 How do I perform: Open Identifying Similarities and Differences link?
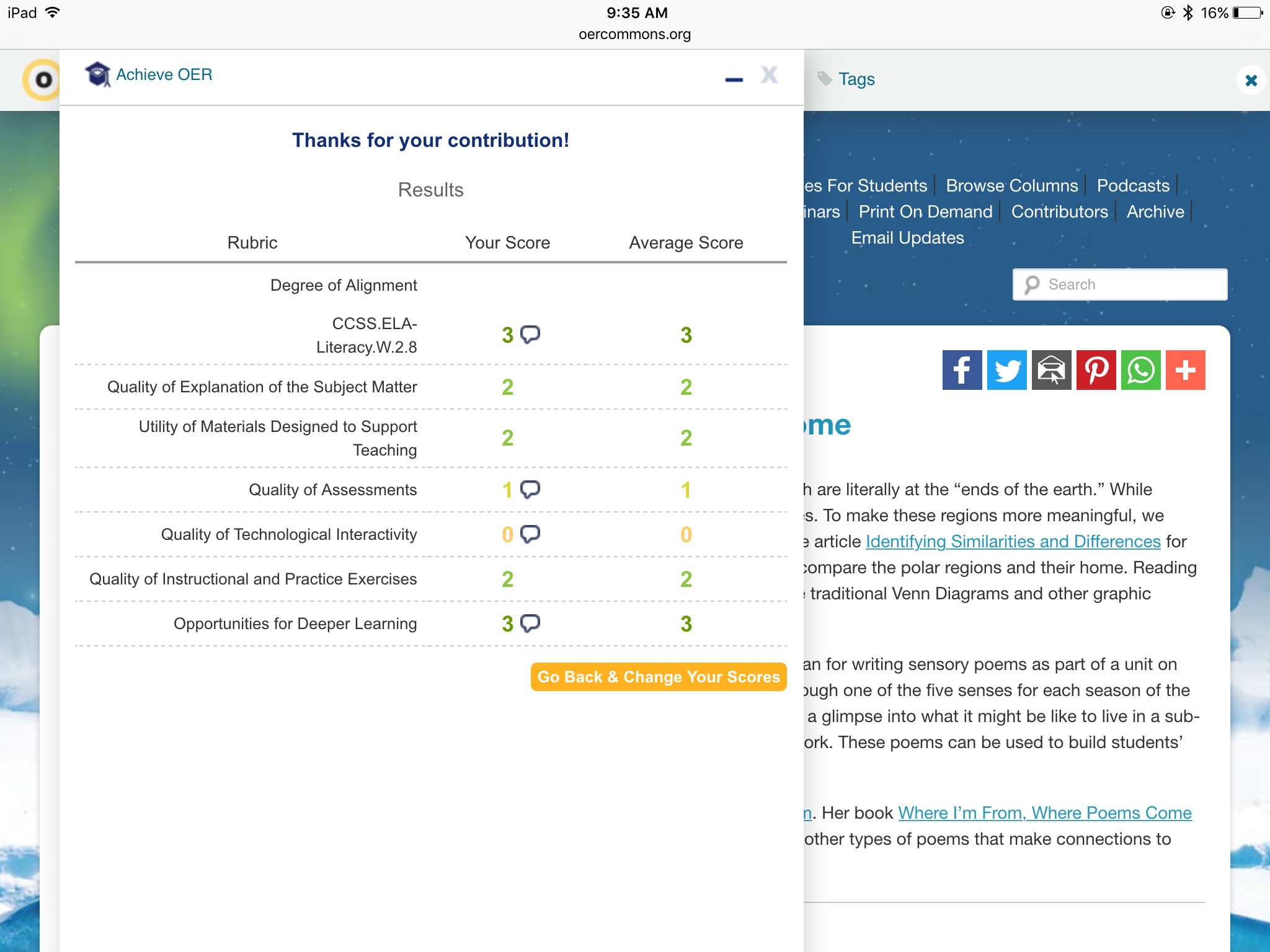pos(1013,542)
